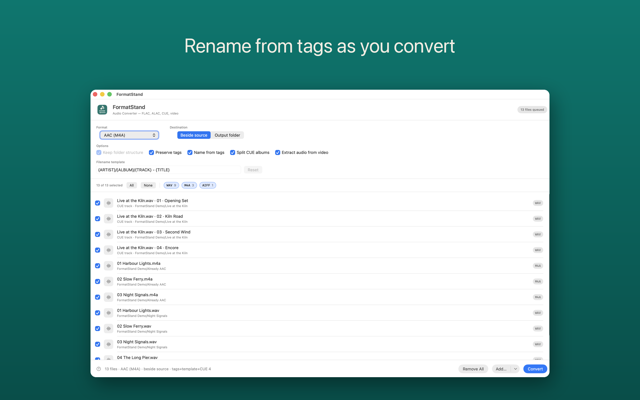Image resolution: width=640 pixels, height=400 pixels.
Task: Click the 03 Night Signals.wav file name
Action: tap(137, 342)
